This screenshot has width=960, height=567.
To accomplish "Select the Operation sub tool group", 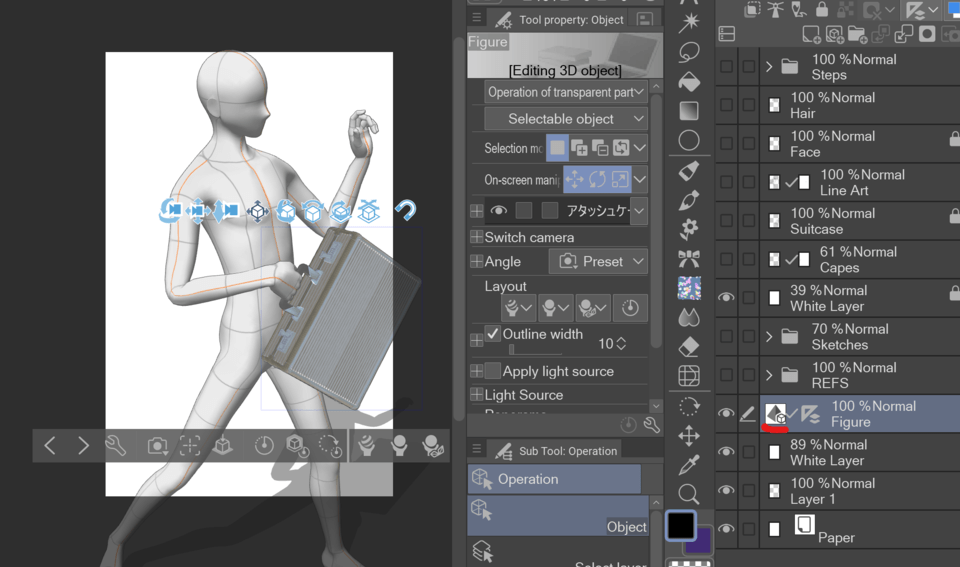I will point(554,479).
